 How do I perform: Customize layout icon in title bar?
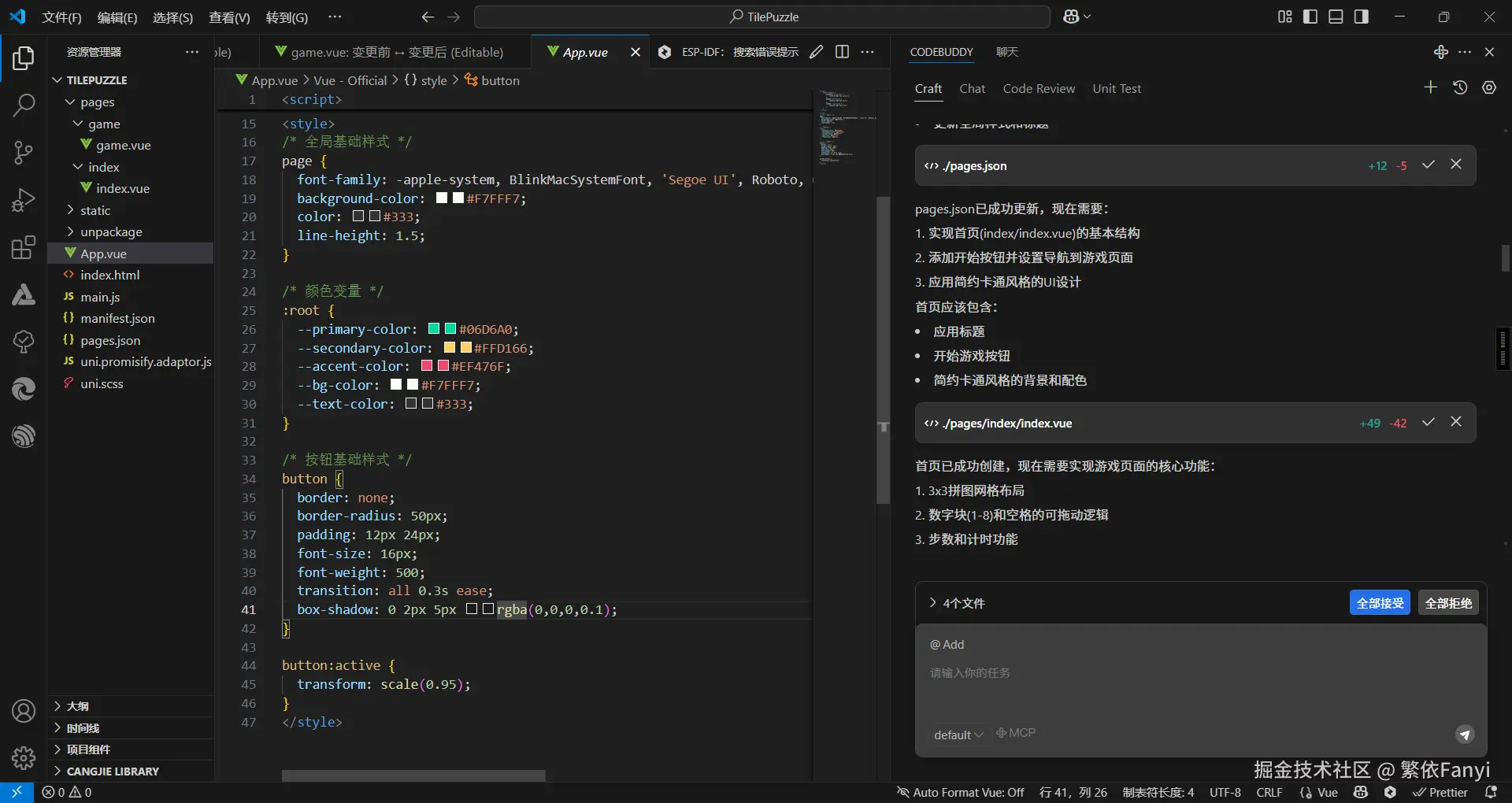pos(1285,17)
